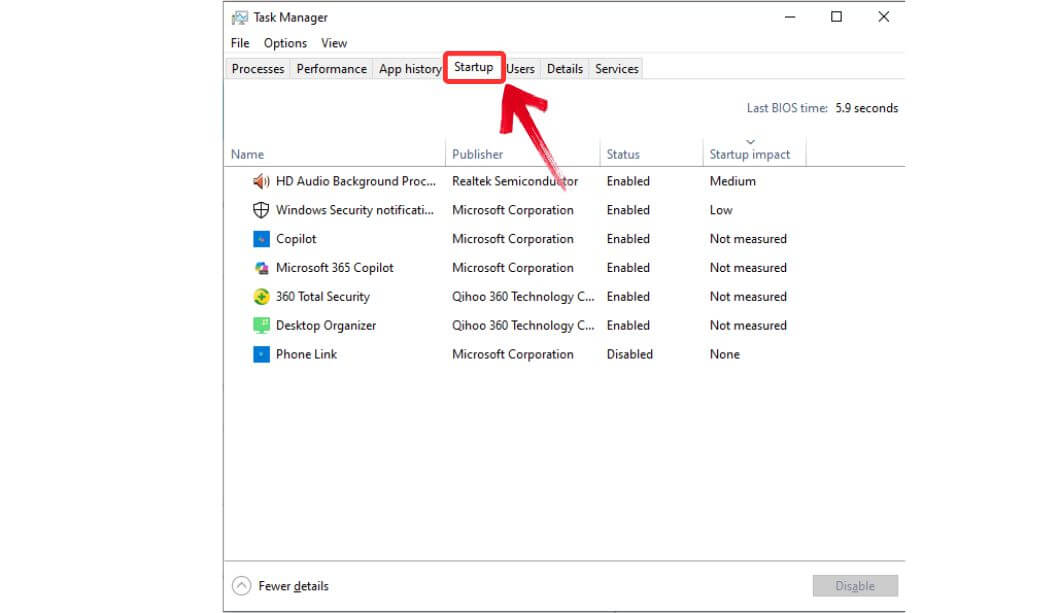Switch to the Processes tab
The width and height of the screenshot is (1061, 613).
click(x=257, y=68)
